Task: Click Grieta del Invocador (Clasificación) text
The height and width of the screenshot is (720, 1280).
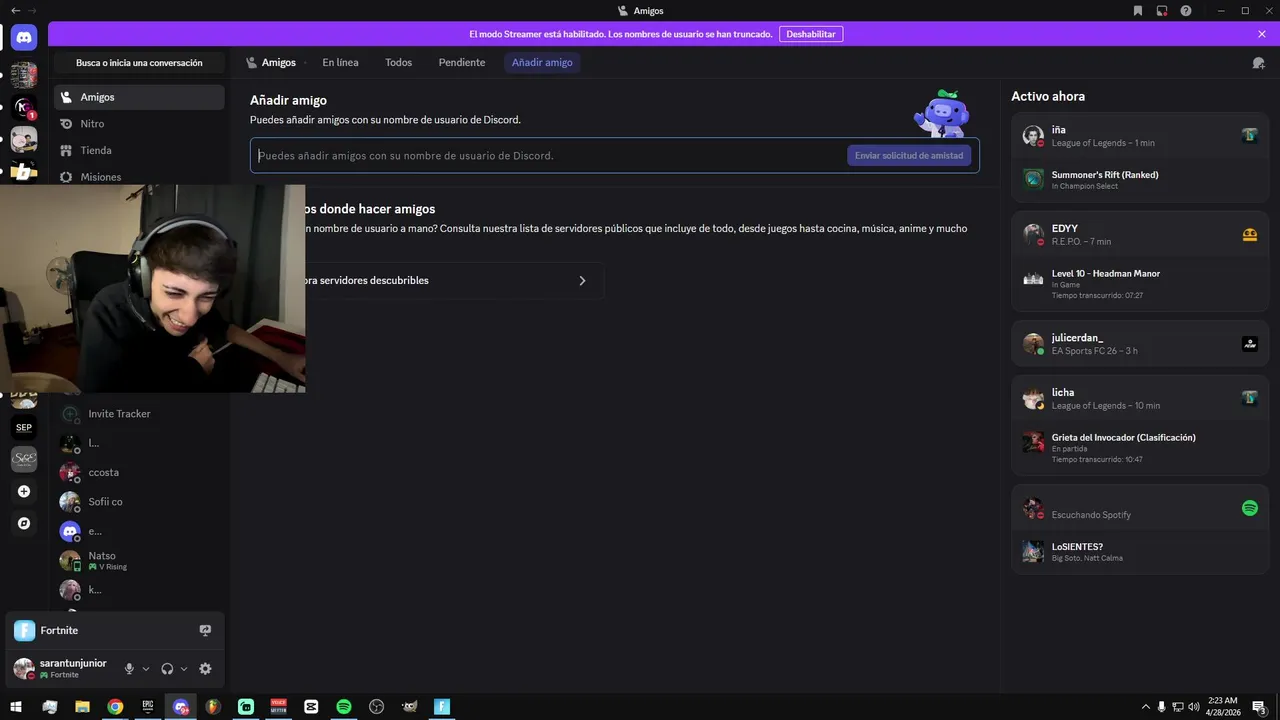Action: pyautogui.click(x=1124, y=438)
